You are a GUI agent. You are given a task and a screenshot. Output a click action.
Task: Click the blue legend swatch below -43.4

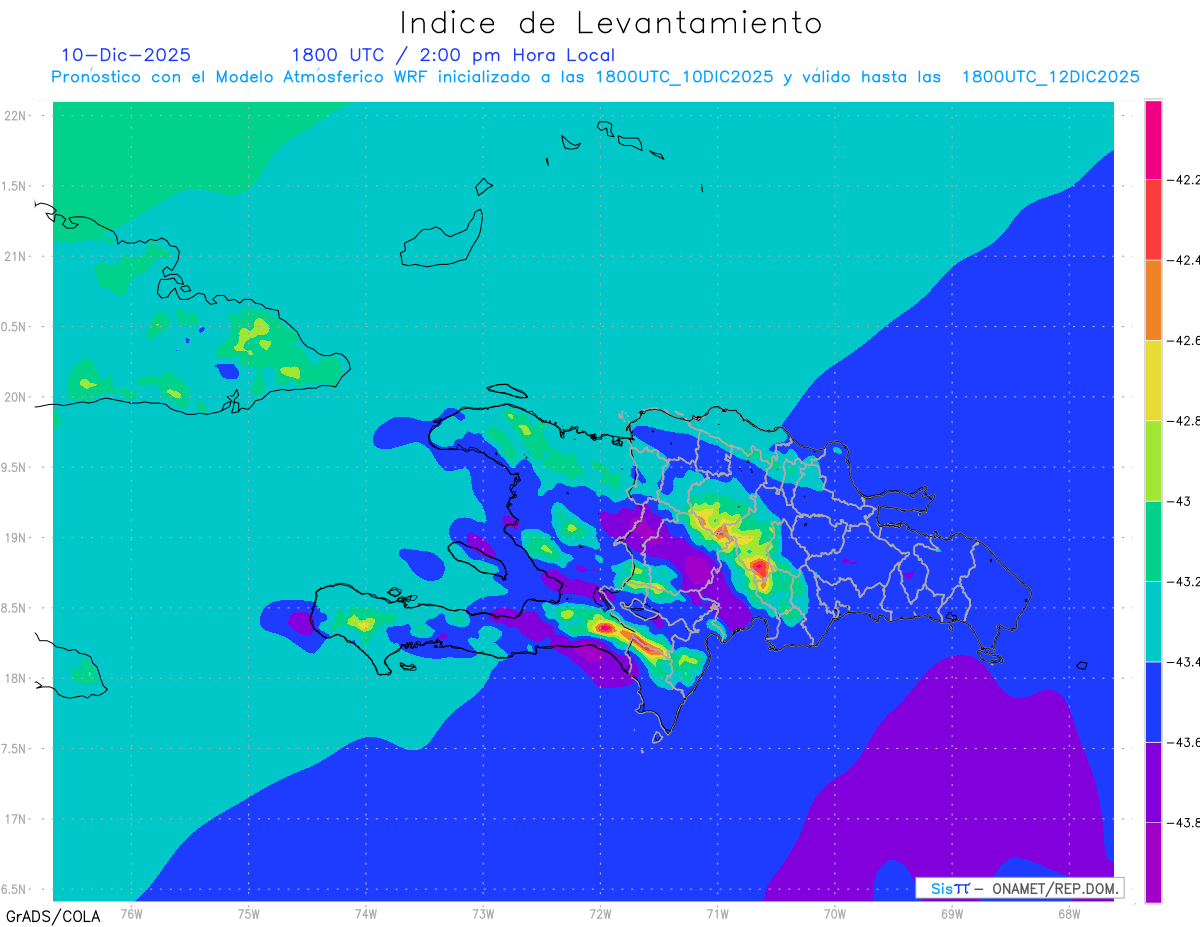coord(1153,701)
